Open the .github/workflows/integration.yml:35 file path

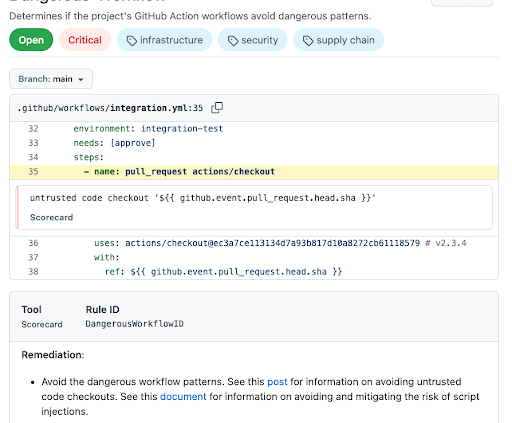point(110,108)
